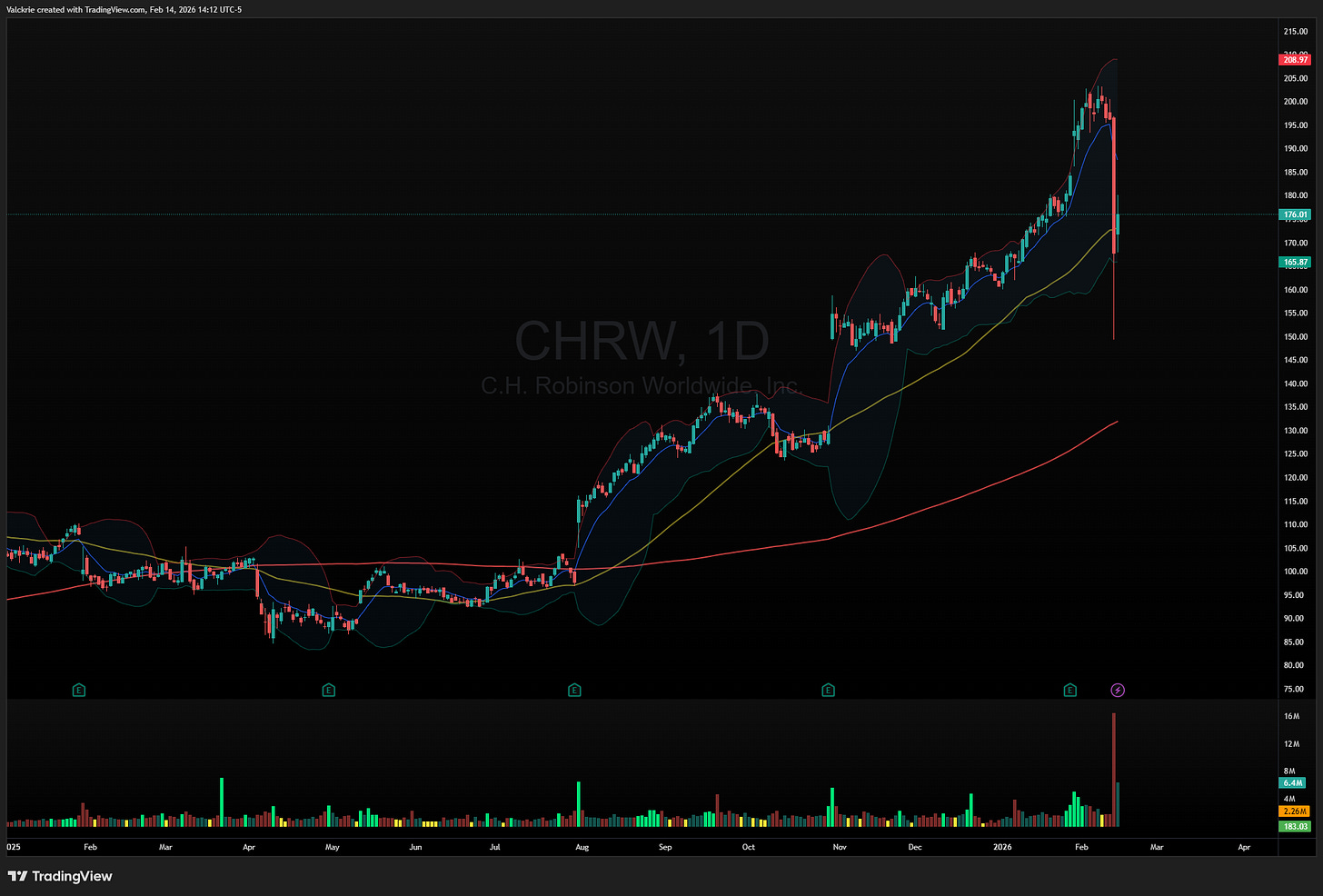Viewport: 1323px width, 896px height.
Task: Select the green 165.87 price label
Action: point(1295,263)
